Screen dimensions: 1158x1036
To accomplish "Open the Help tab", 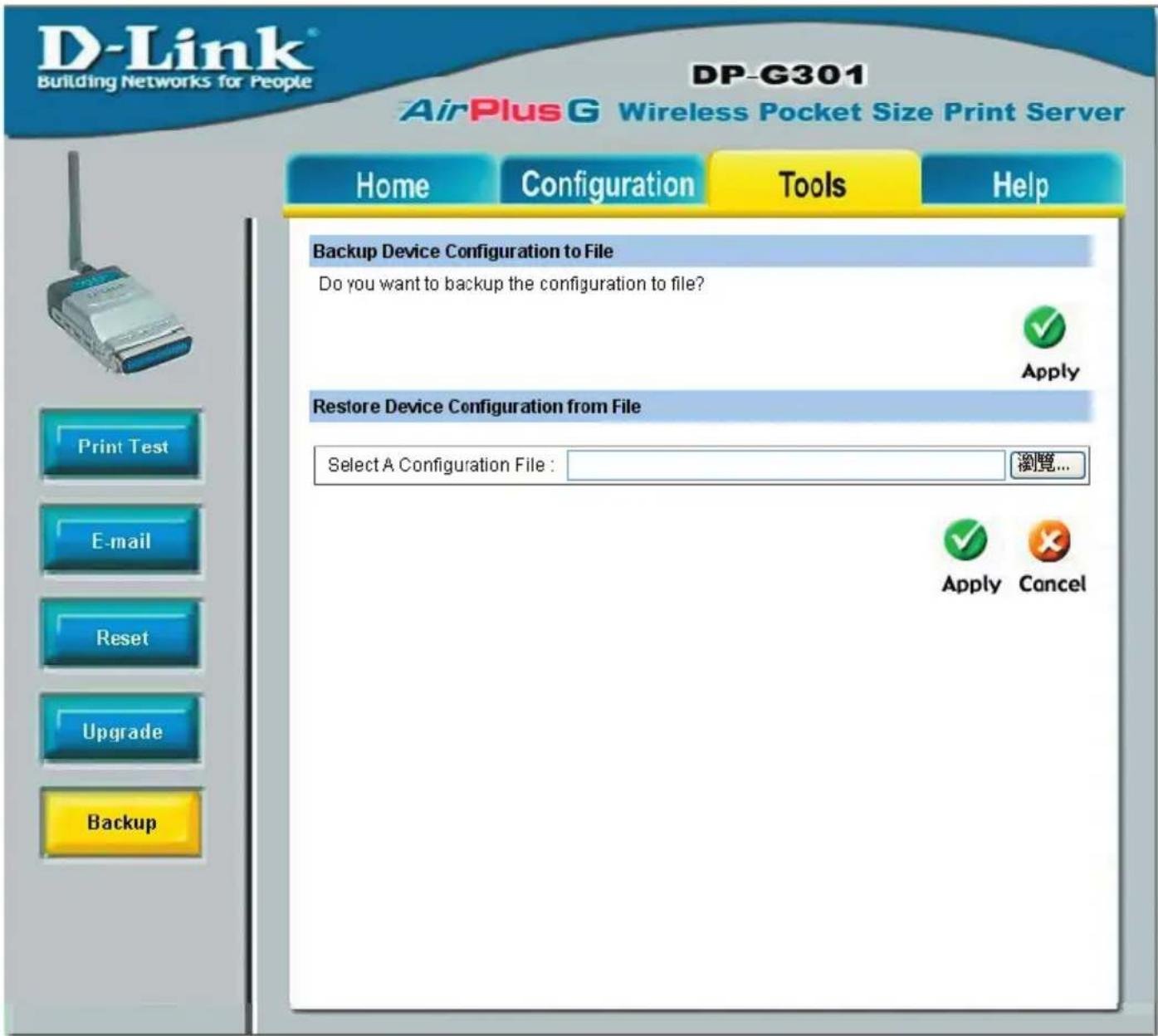I will pos(1020,184).
